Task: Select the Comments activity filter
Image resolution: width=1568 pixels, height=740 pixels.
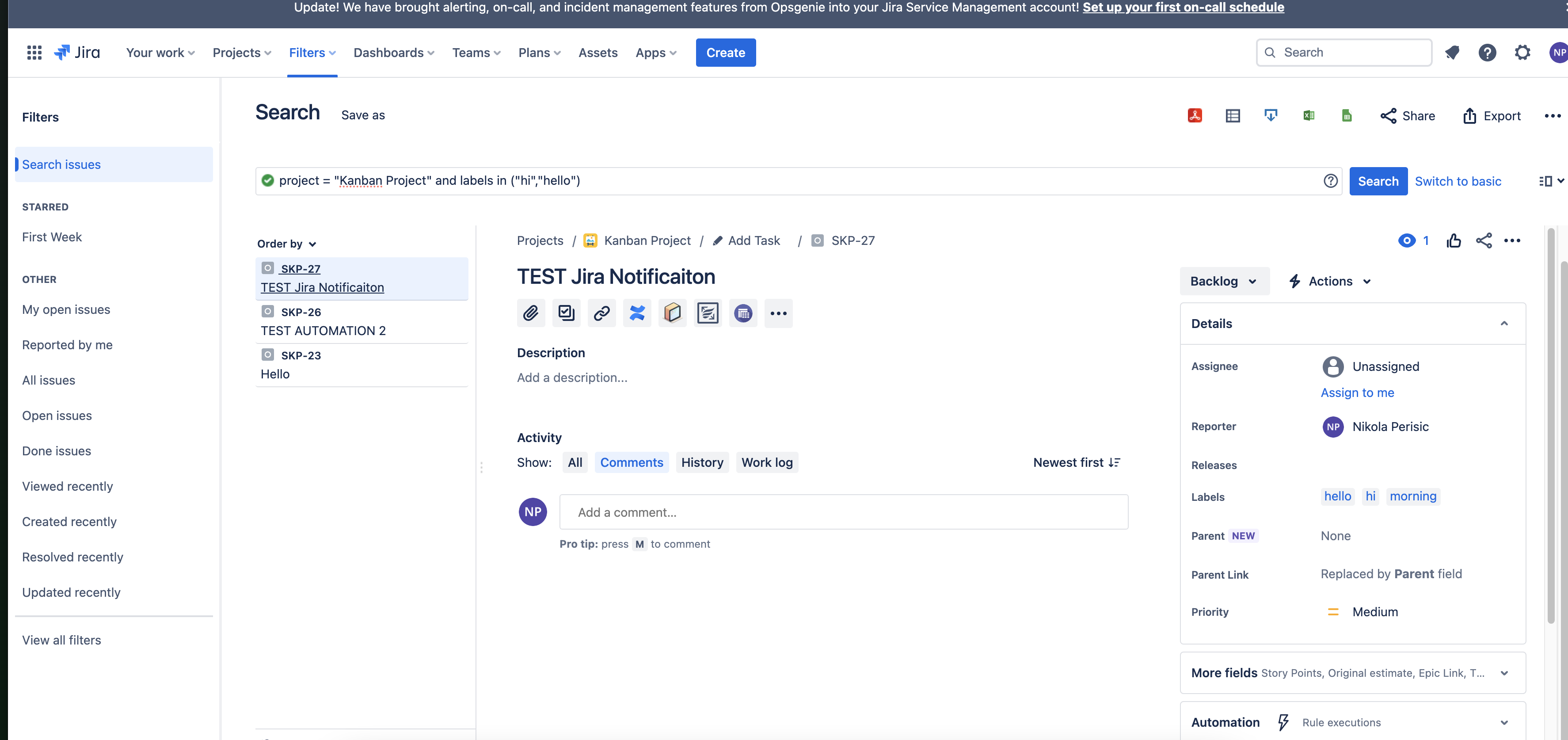Action: (x=631, y=462)
